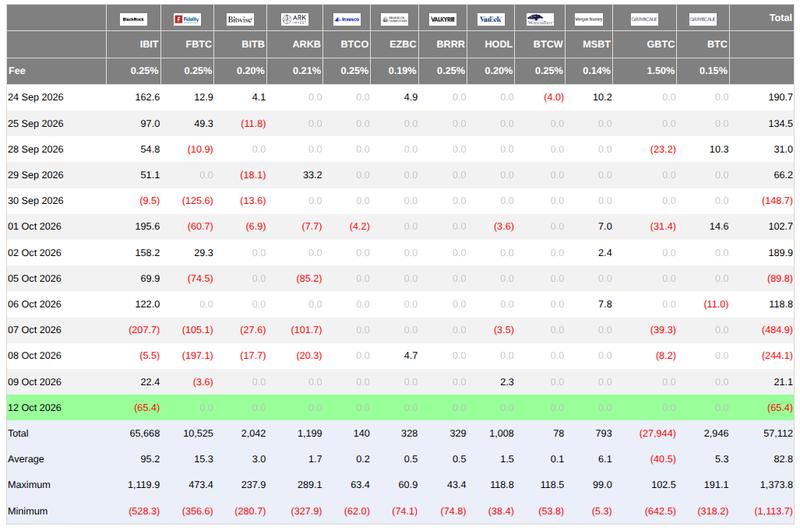The width and height of the screenshot is (800, 530).
Task: Click the Total column header at top right
Action: pos(781,18)
